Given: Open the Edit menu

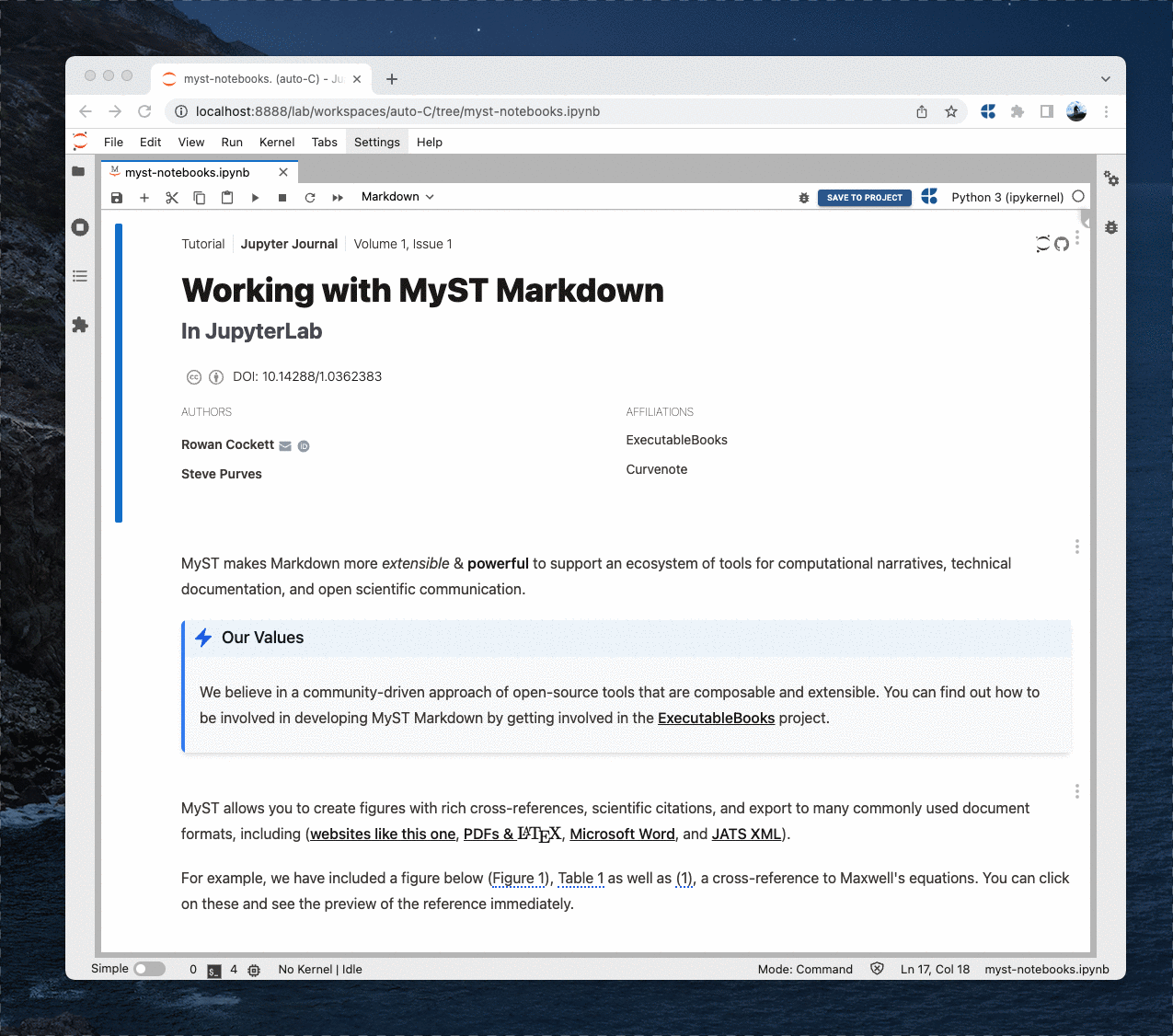Looking at the screenshot, I should click(x=150, y=142).
